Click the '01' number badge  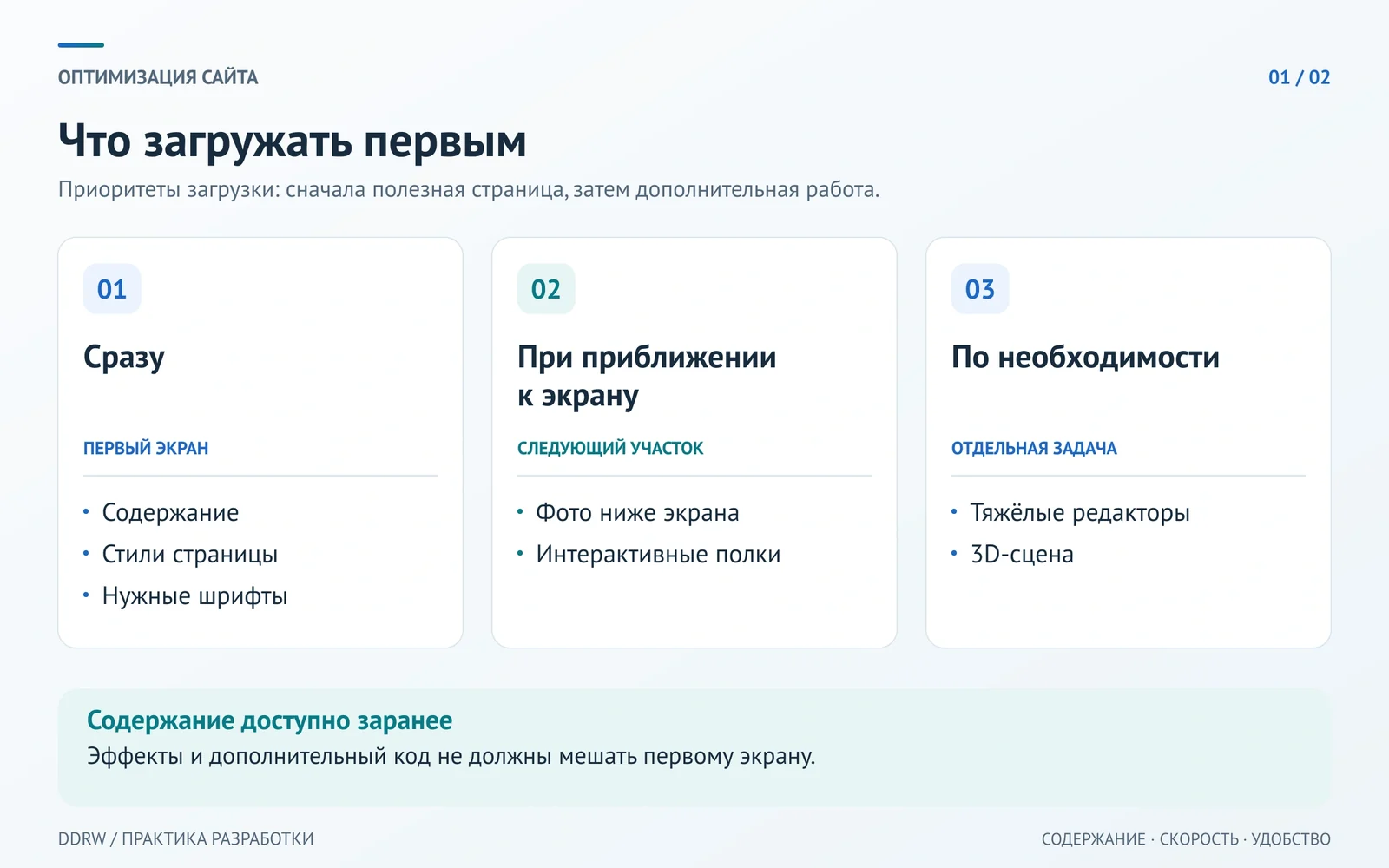[112, 289]
